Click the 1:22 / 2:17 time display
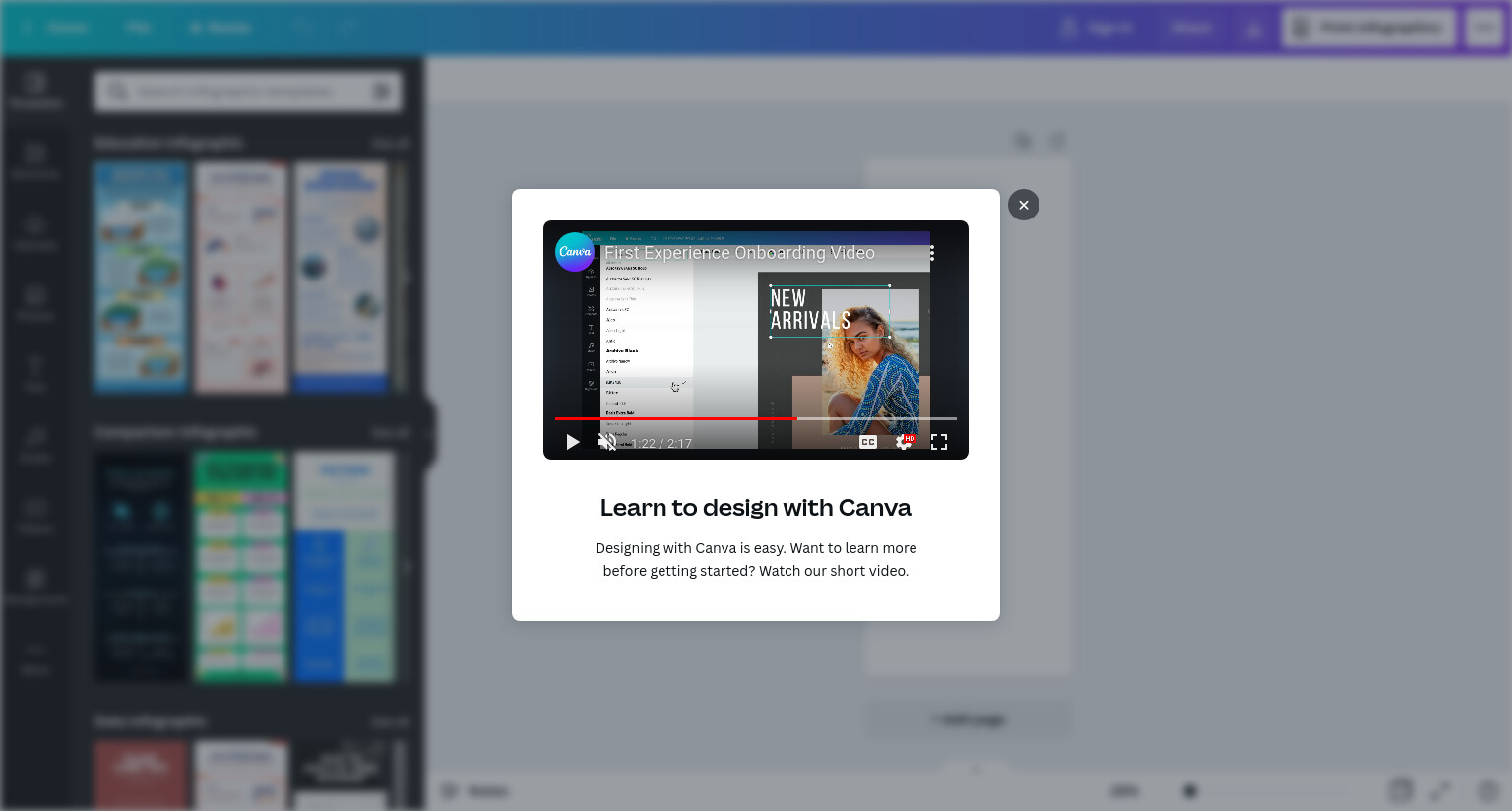1512x811 pixels. click(x=661, y=443)
